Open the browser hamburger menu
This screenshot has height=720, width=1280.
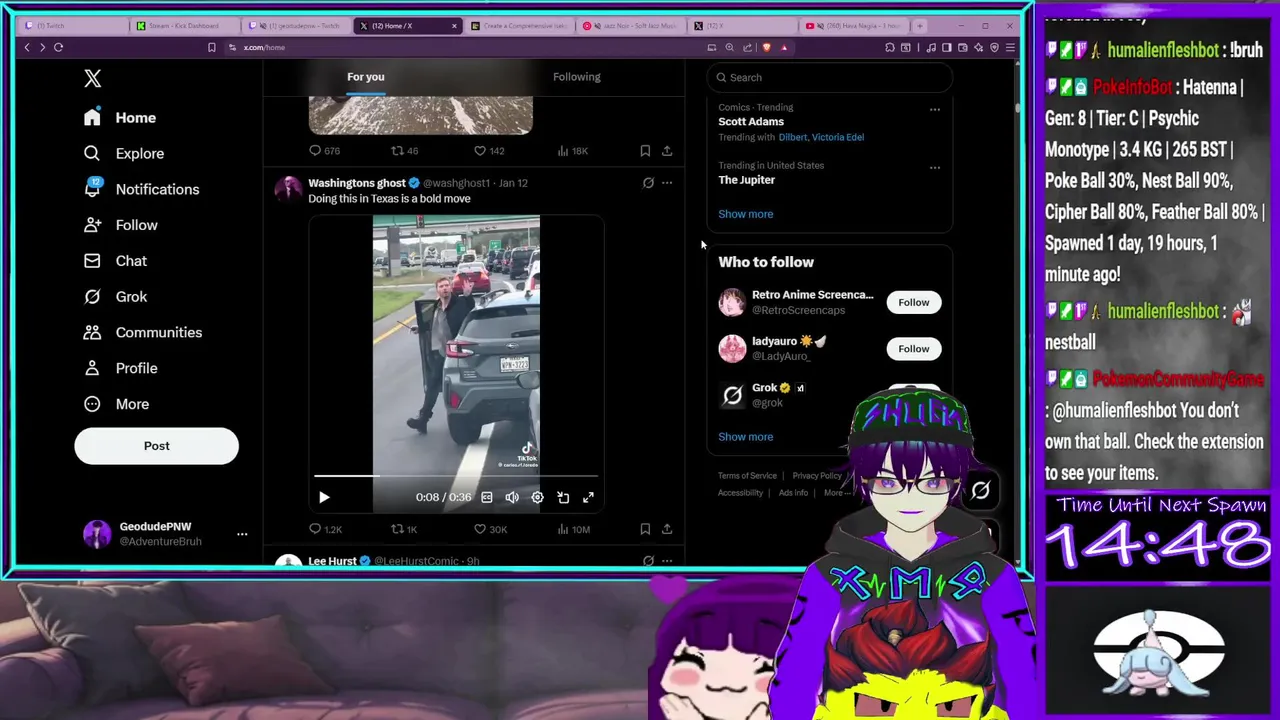point(1010,47)
